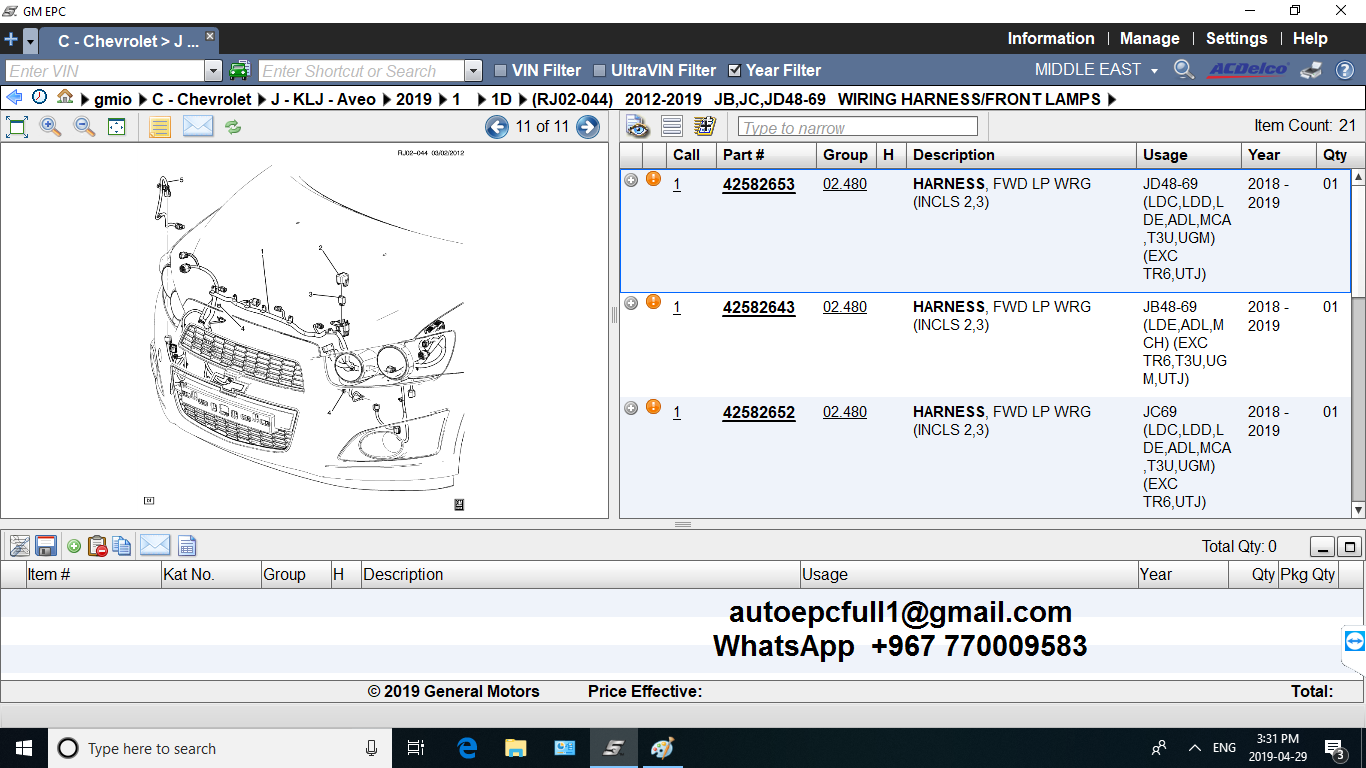The width and height of the screenshot is (1366, 768).
Task: Uncheck the Year Filter checkbox
Action: pos(735,71)
